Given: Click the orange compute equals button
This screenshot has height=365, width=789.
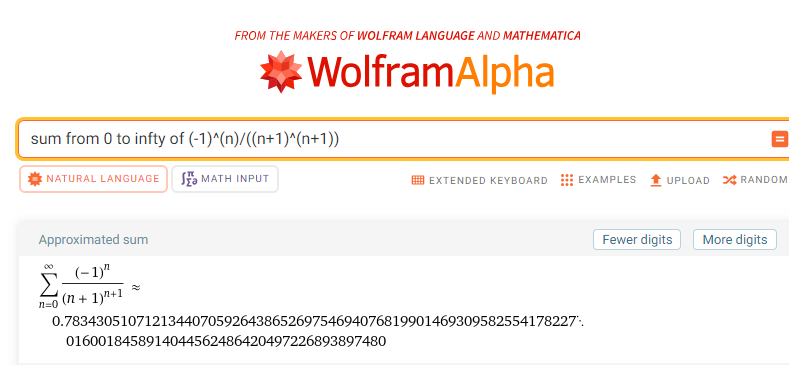Looking at the screenshot, I should pyautogui.click(x=780, y=139).
